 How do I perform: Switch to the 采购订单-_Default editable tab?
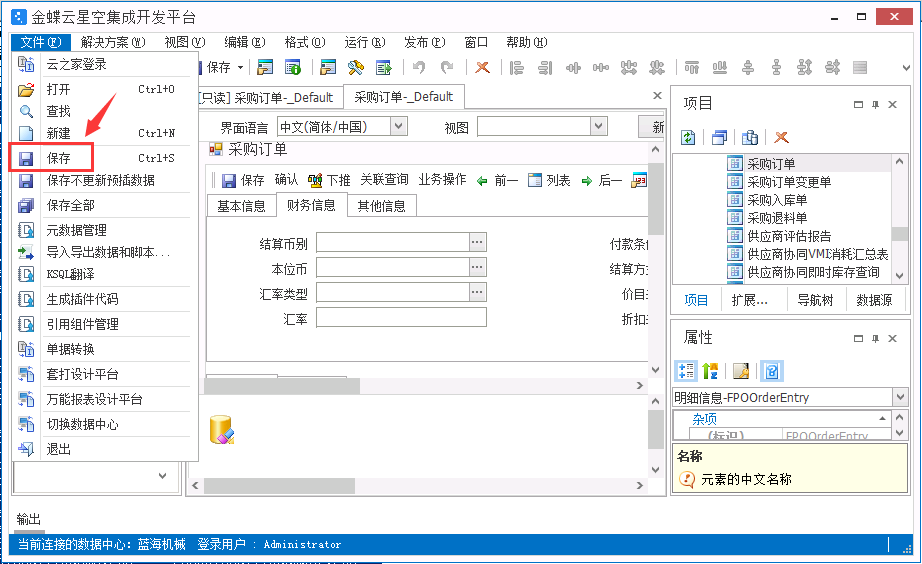tap(403, 97)
